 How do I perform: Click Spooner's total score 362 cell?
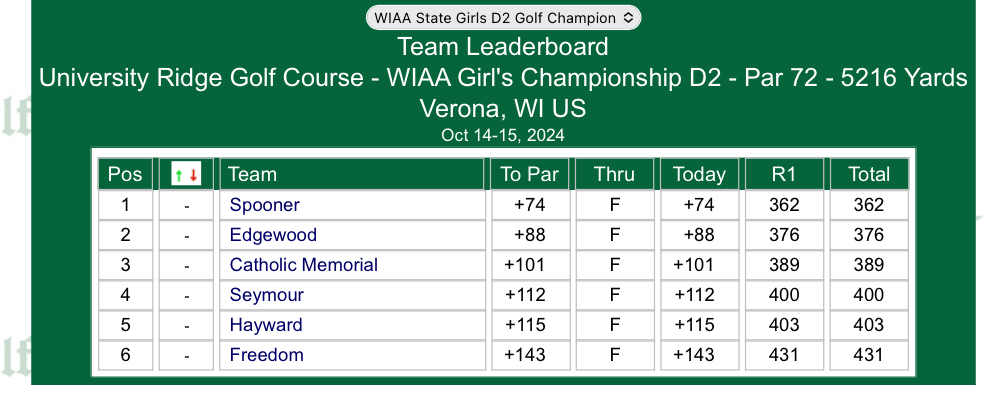869,205
